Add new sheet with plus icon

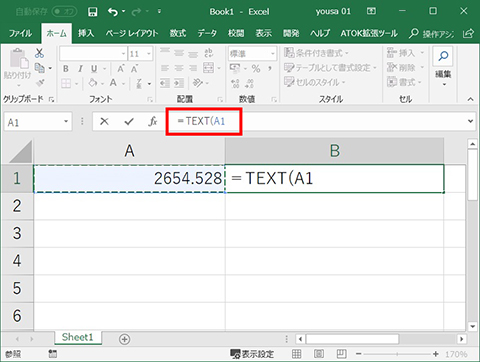click(124, 339)
